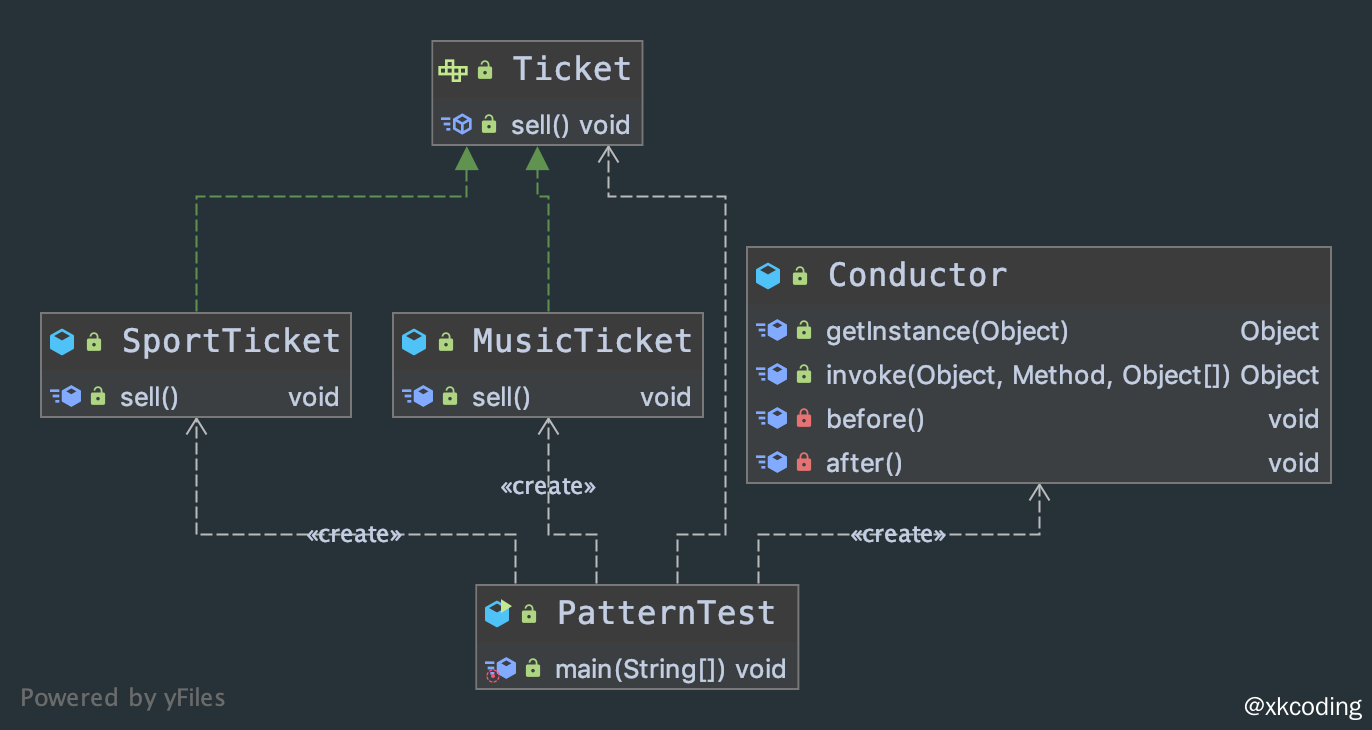The image size is (1372, 730).
Task: Select the PatternTest node title
Action: 666,612
